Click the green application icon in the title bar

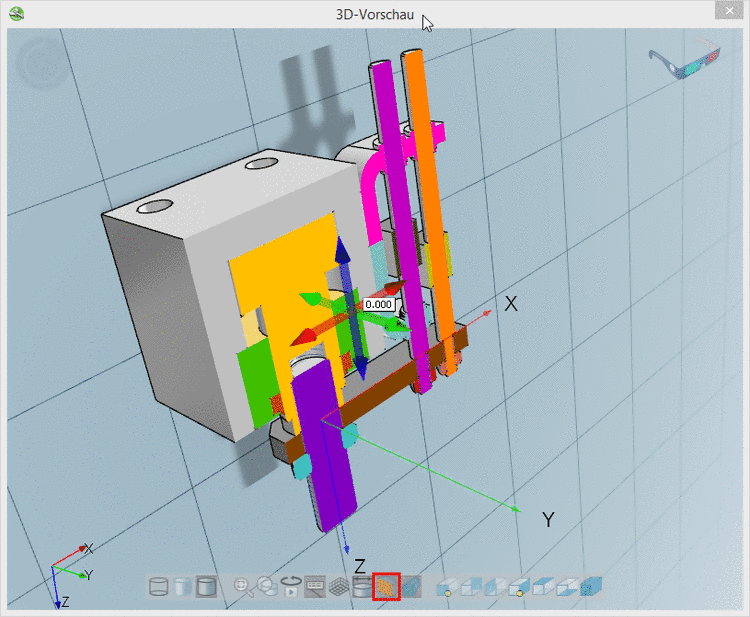click(x=17, y=14)
